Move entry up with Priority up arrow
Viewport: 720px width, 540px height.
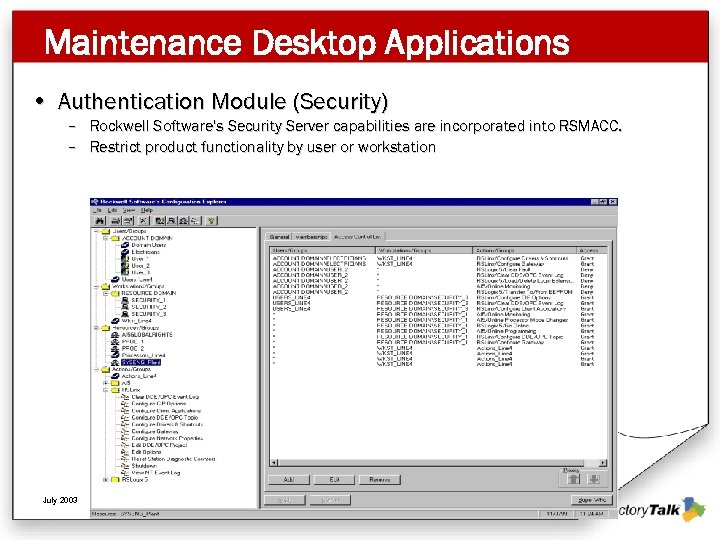point(574,479)
